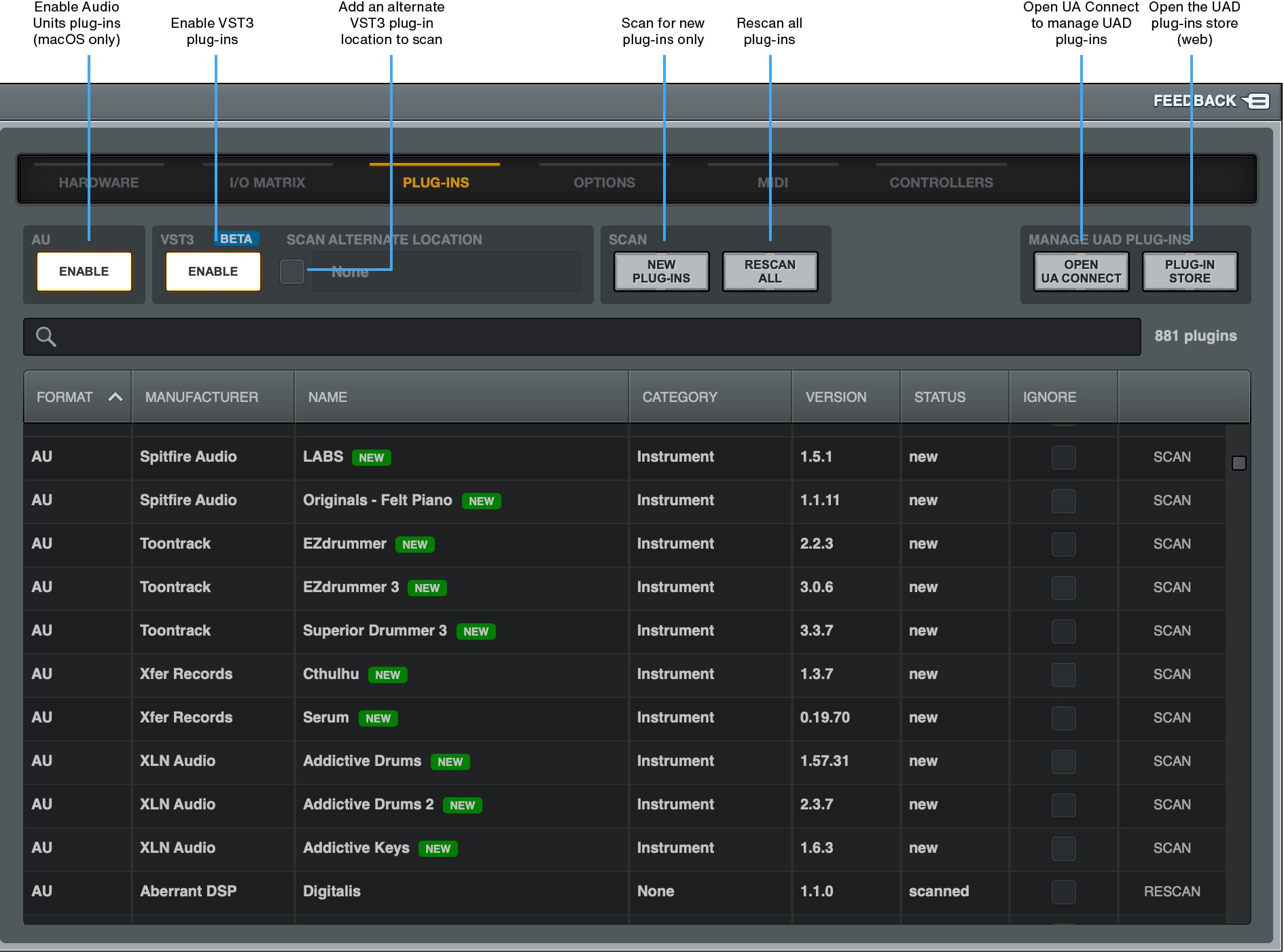Check ignore box for Digitalis
Image resolution: width=1284 pixels, height=952 pixels.
tap(1063, 892)
